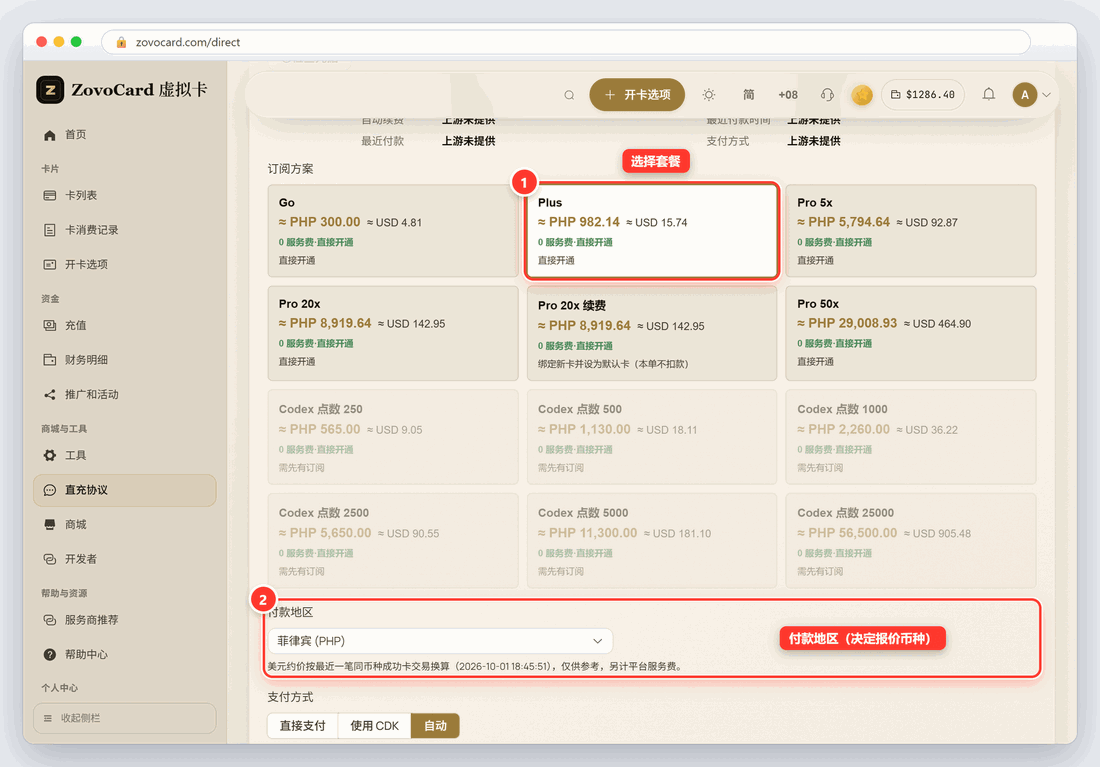
Task: Open the headset support icon
Action: 827,95
